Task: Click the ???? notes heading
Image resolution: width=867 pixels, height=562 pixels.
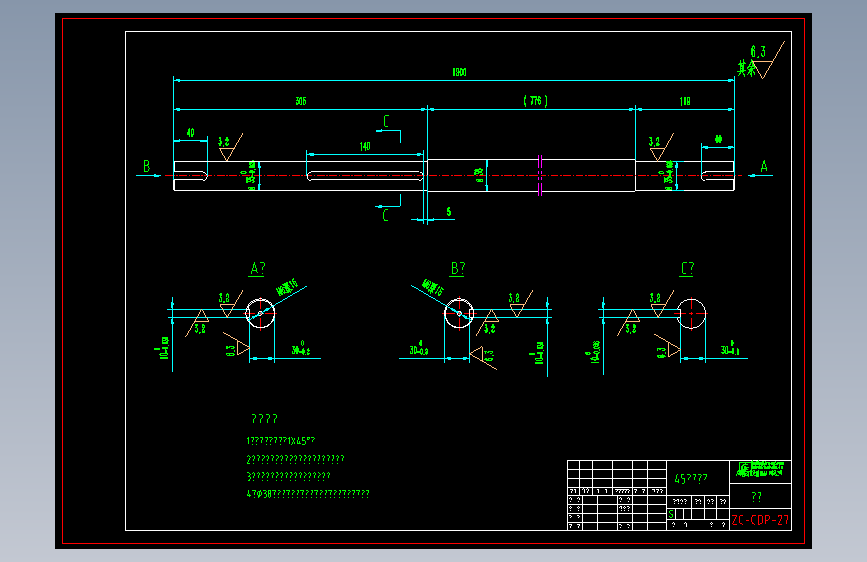Action: pyautogui.click(x=264, y=419)
